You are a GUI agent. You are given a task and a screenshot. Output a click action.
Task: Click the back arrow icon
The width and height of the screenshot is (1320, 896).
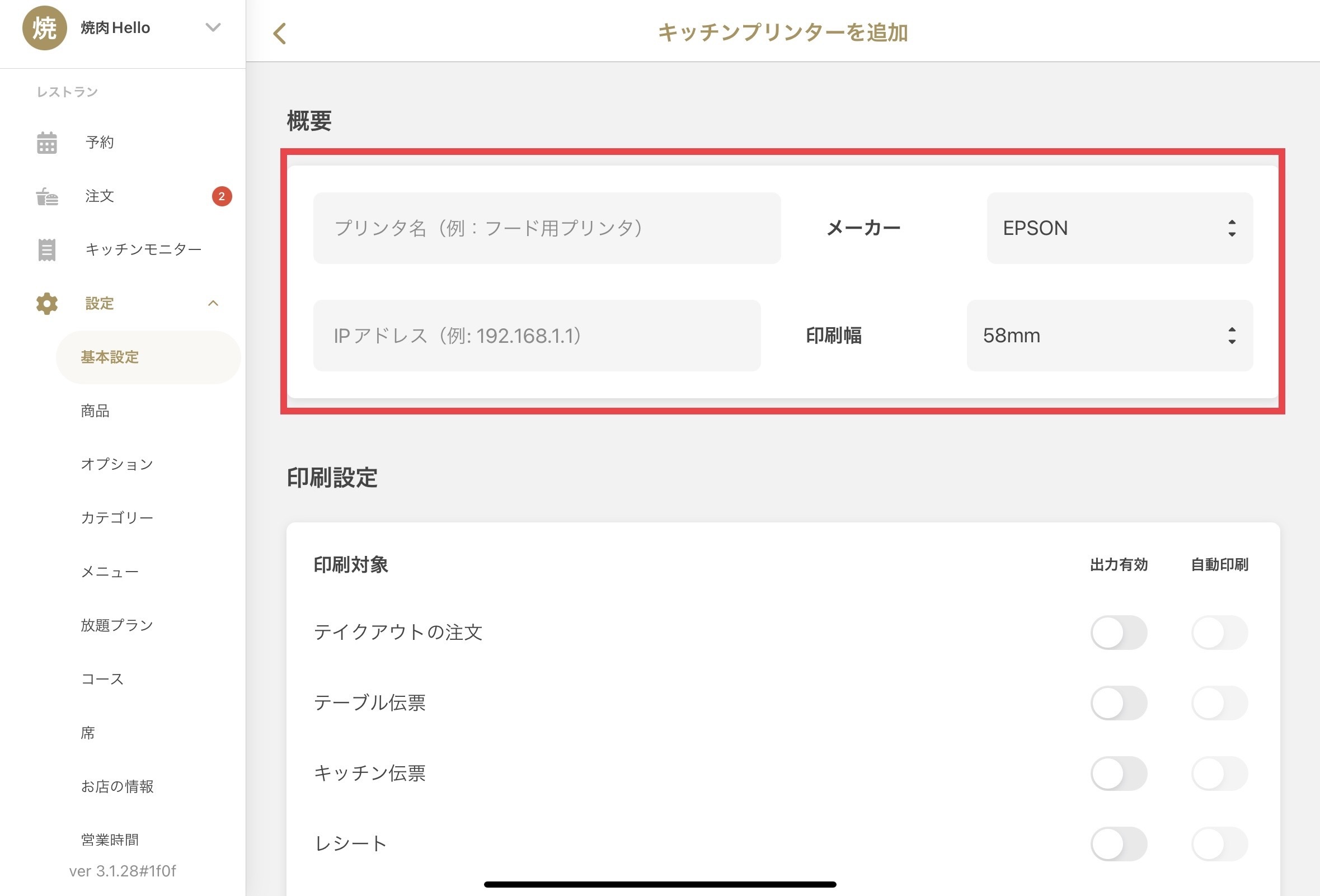[x=279, y=34]
